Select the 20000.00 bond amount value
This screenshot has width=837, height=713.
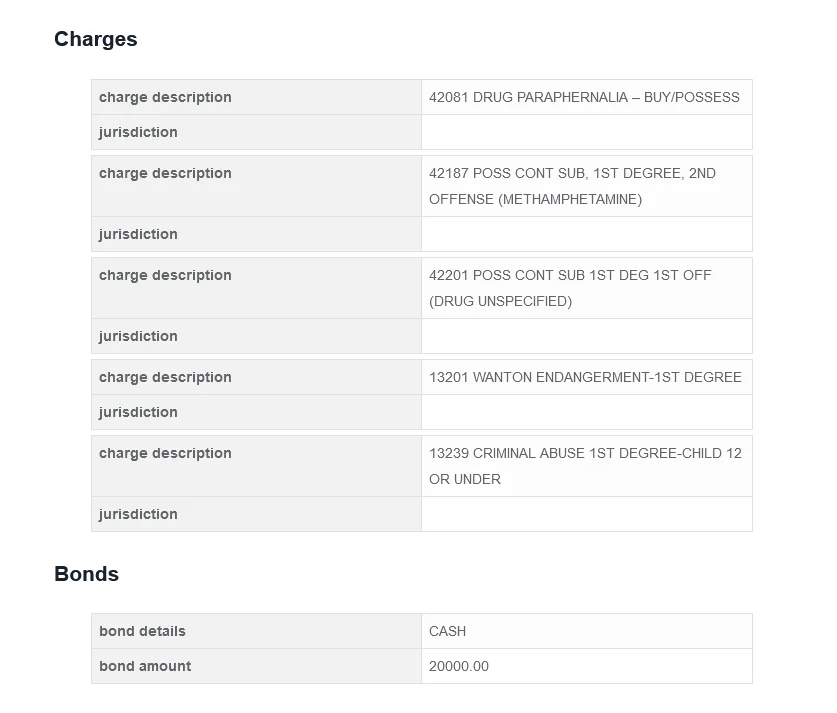(x=459, y=666)
